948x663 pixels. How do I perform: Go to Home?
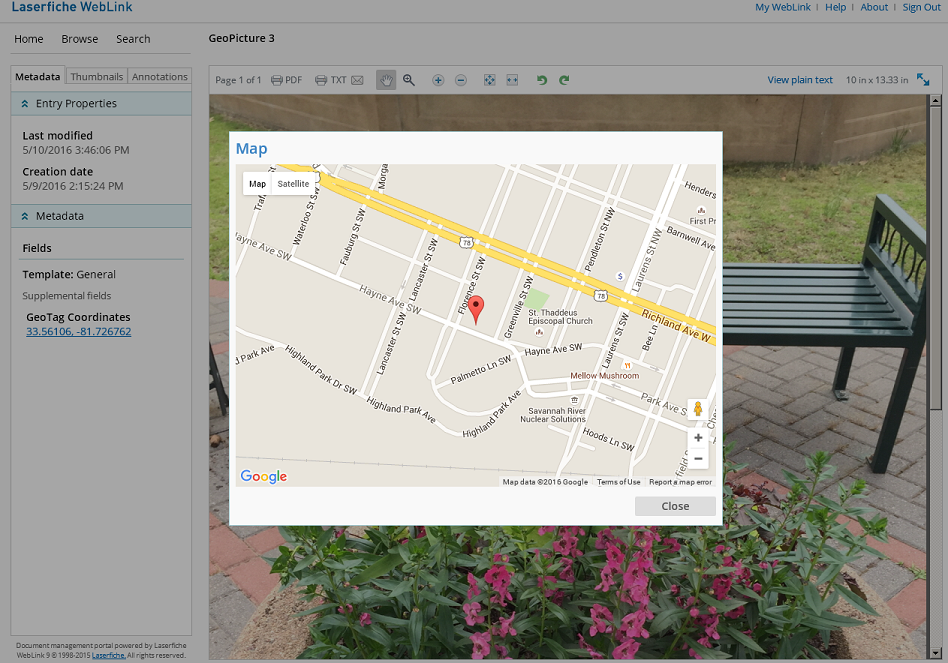[28, 39]
